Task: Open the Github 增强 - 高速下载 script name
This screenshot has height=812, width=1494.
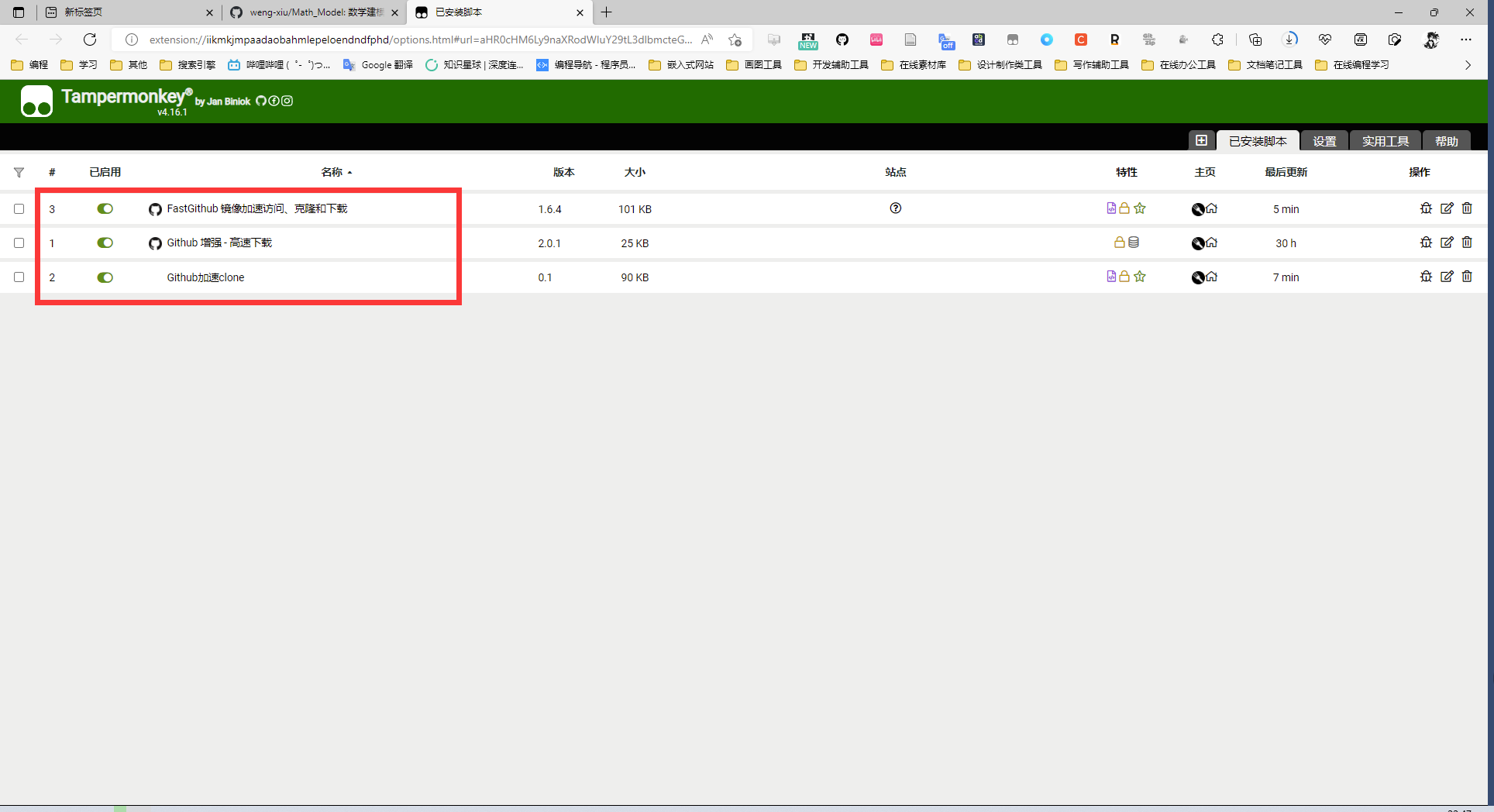Action: point(219,243)
